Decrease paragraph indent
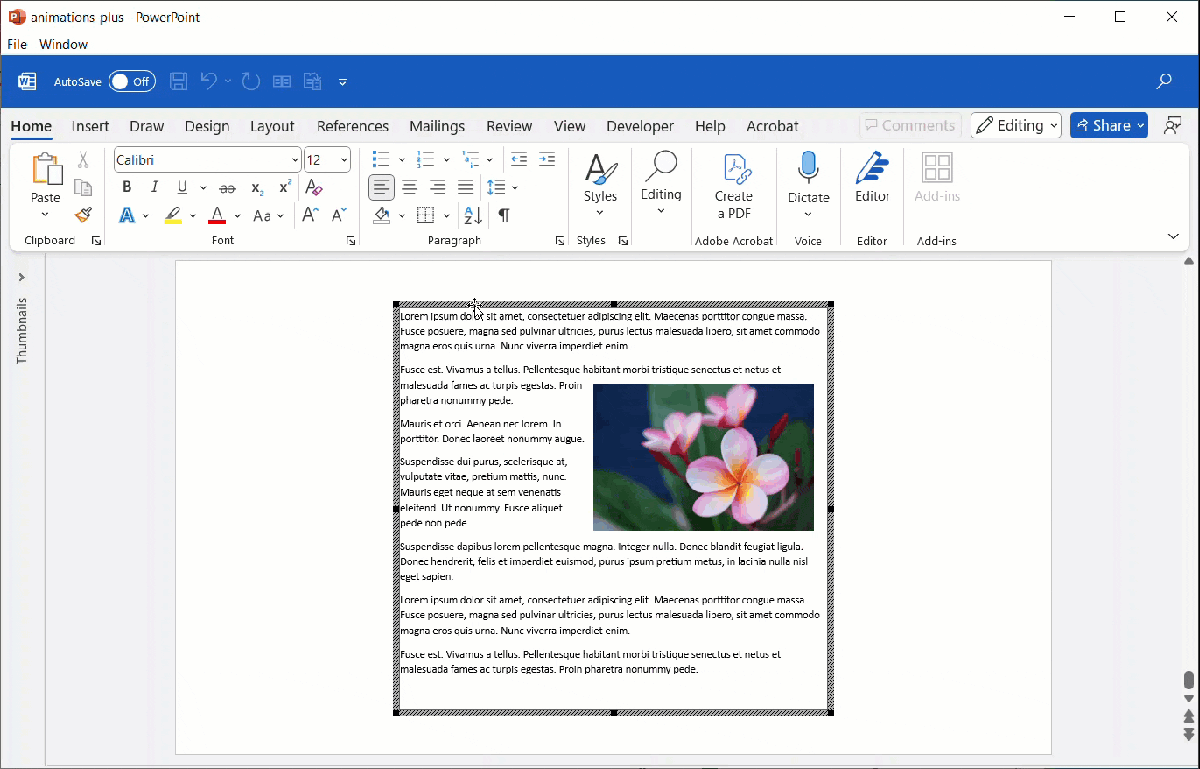The image size is (1200, 769). pyautogui.click(x=519, y=160)
